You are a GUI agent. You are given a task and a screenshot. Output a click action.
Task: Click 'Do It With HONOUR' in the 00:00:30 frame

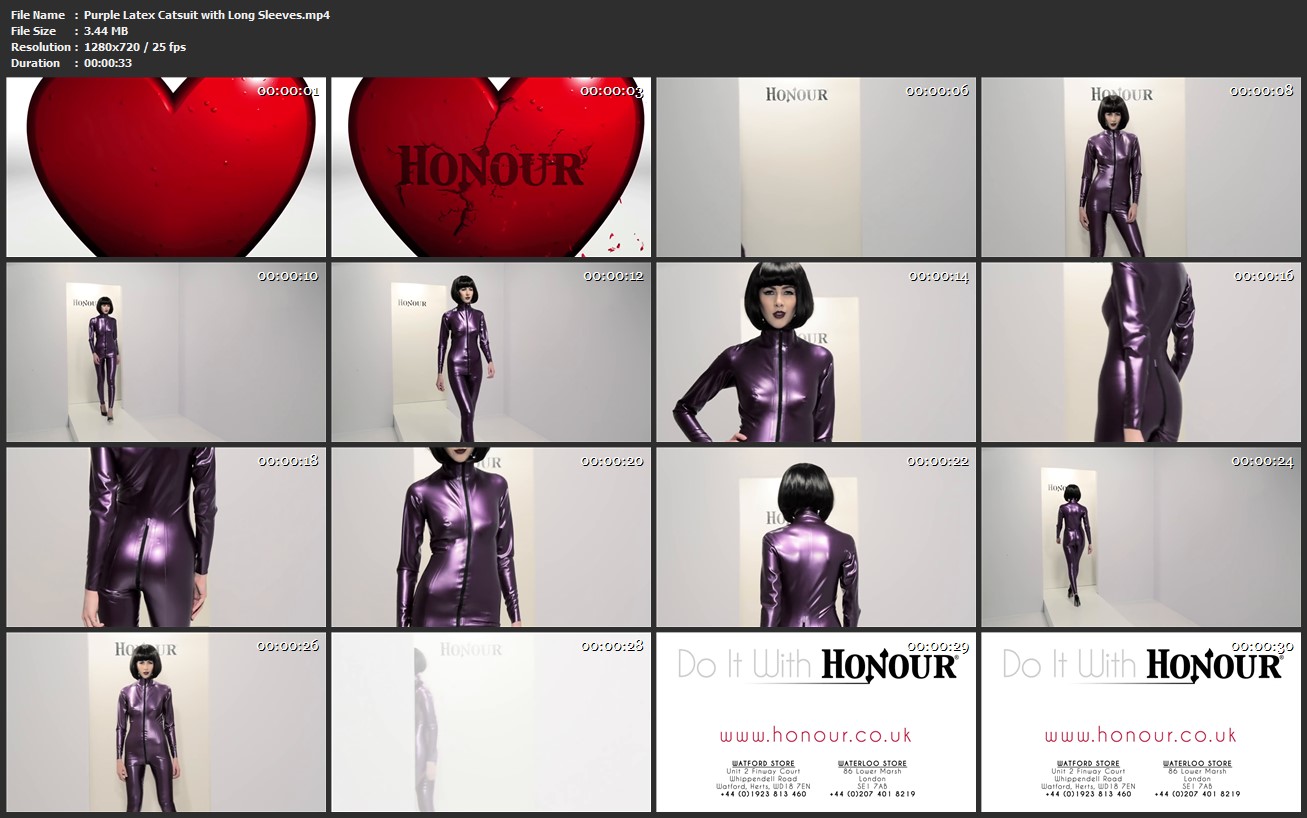[1143, 665]
